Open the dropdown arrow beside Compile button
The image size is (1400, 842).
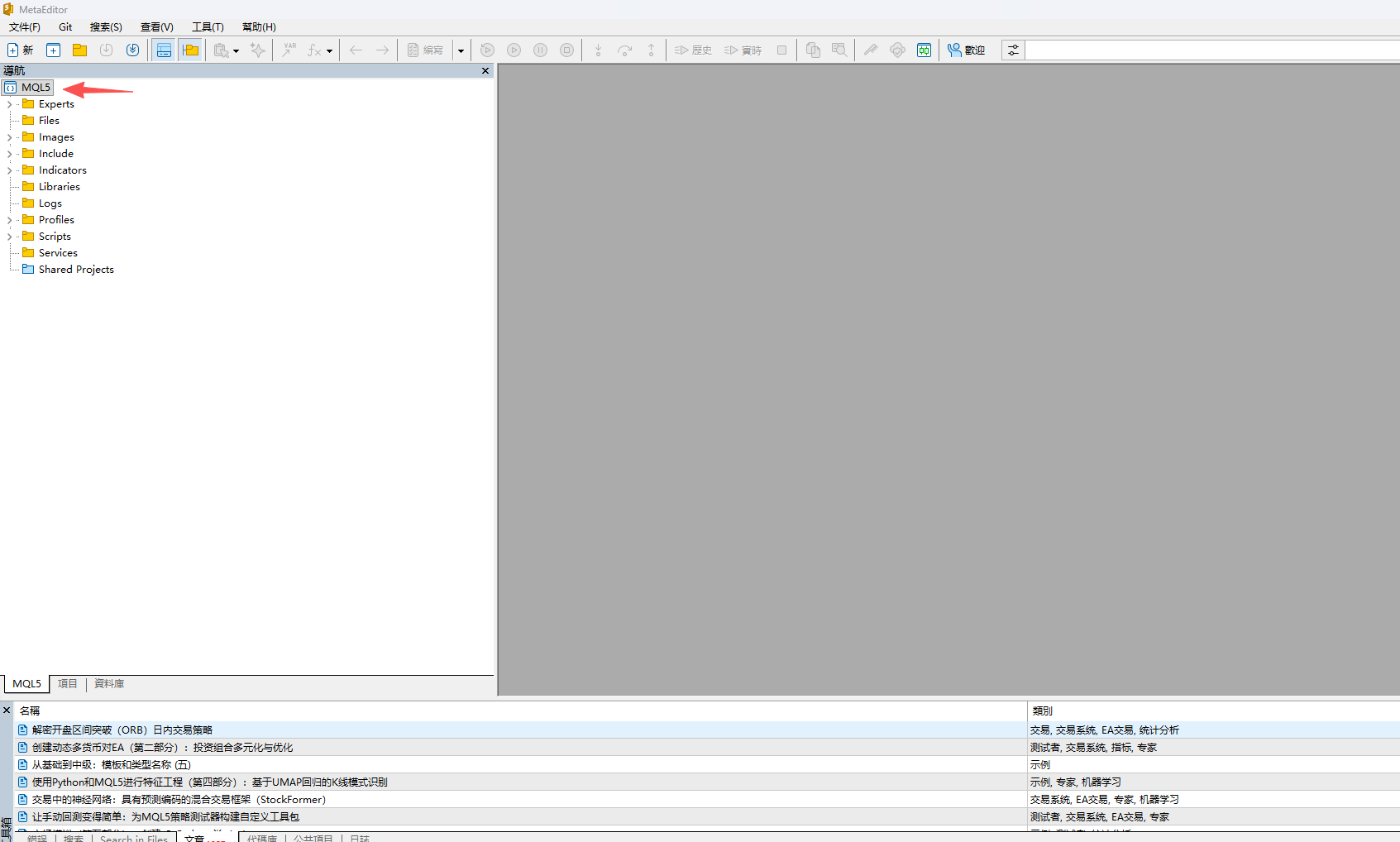461,50
